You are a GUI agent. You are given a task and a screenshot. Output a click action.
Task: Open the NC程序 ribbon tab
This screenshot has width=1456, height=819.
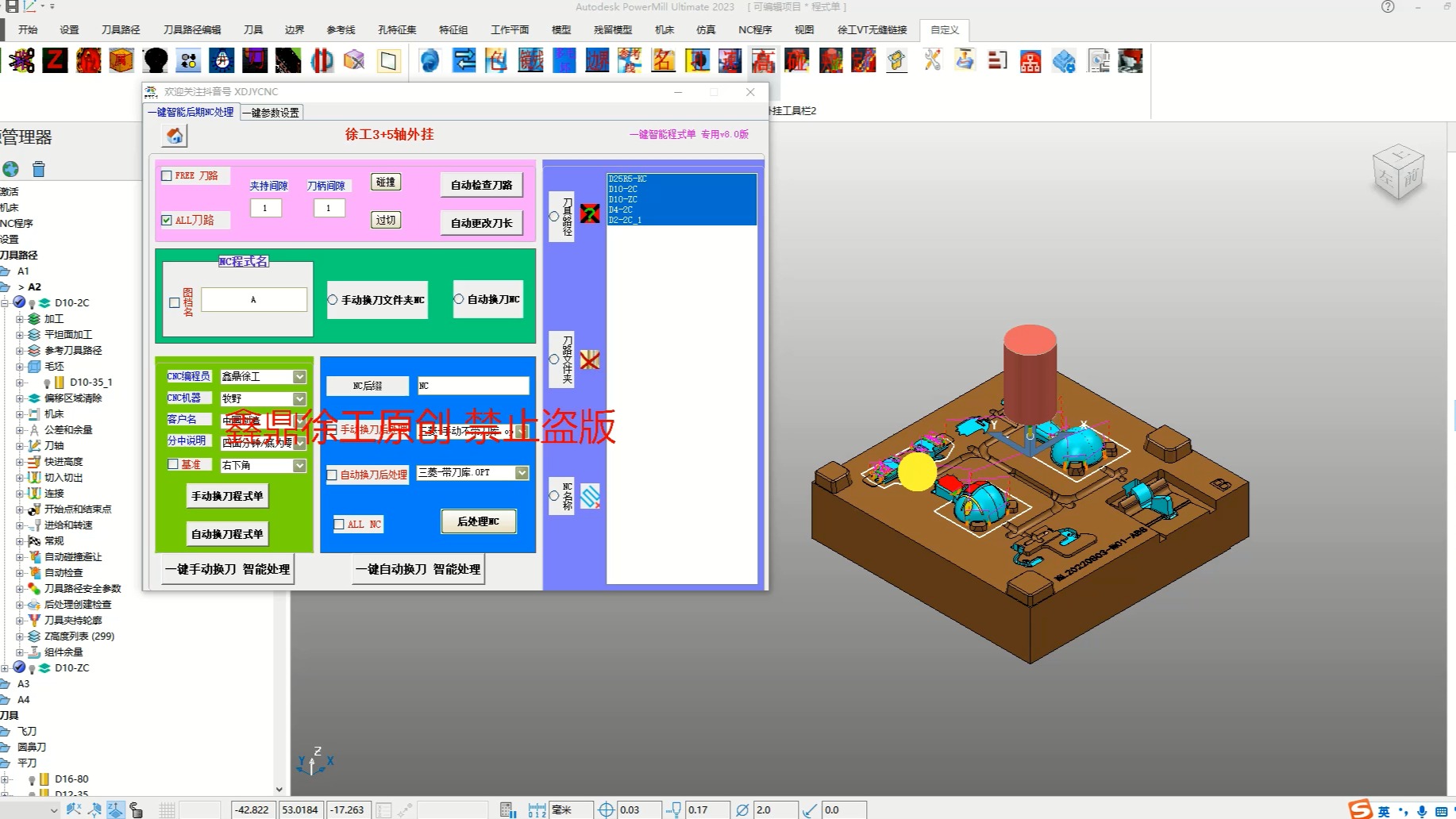tap(755, 30)
